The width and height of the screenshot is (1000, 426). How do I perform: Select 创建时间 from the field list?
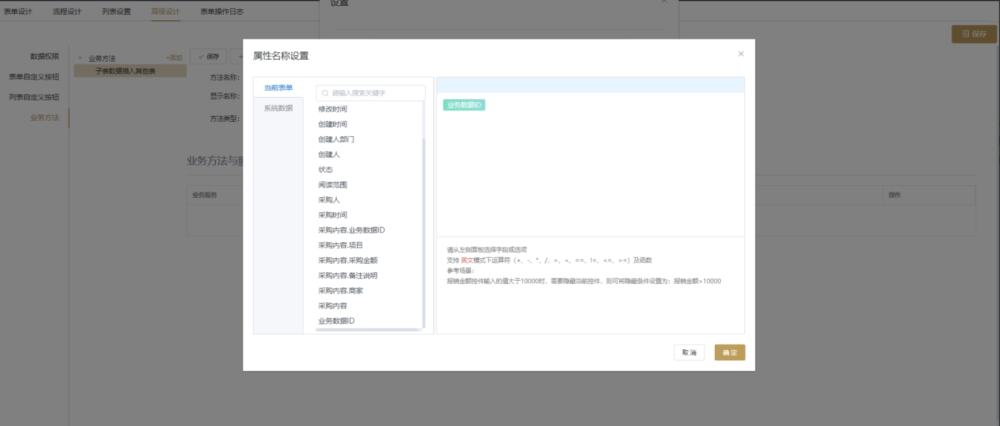333,124
